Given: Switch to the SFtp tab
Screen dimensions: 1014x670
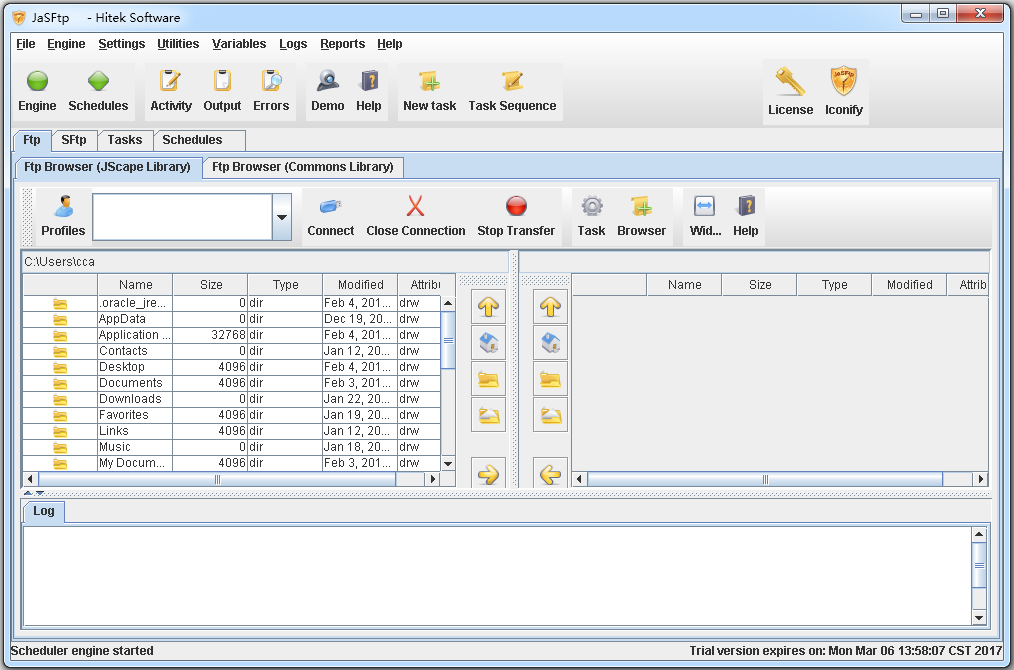Looking at the screenshot, I should [x=73, y=140].
